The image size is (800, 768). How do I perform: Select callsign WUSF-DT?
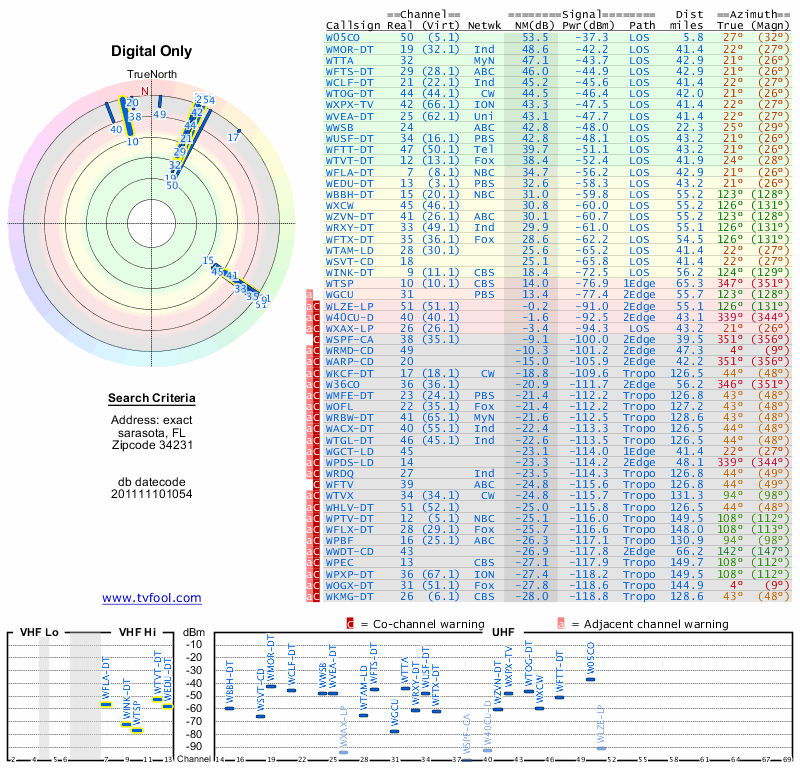(x=349, y=138)
